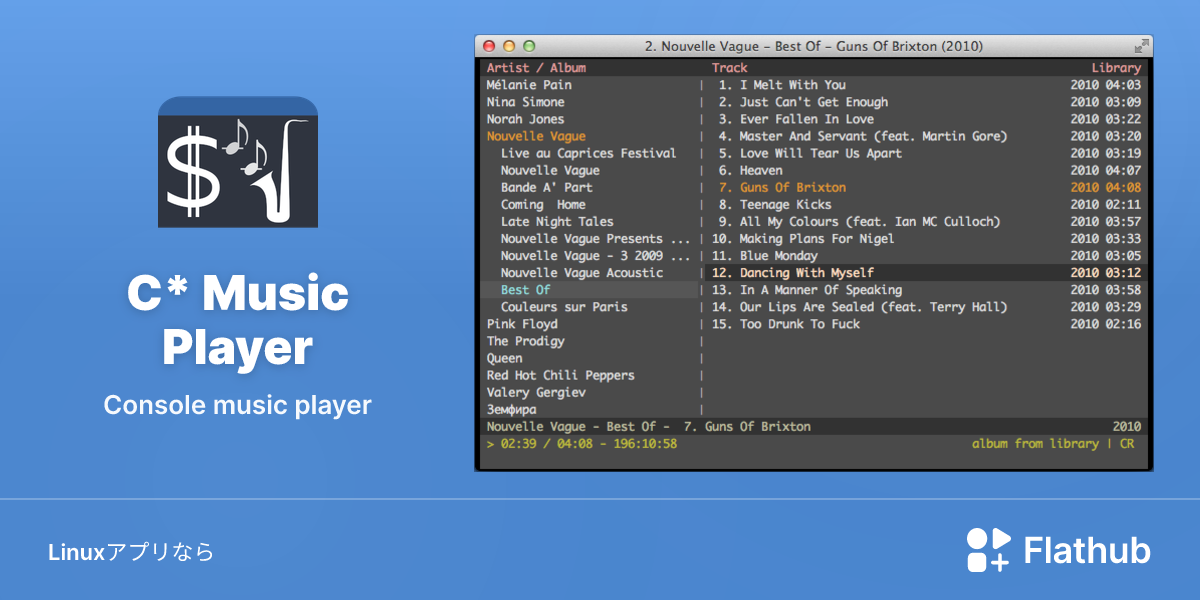Select album Nouvelle Vague Presents ...
Image resolution: width=1200 pixels, height=600 pixels.
tap(595, 238)
